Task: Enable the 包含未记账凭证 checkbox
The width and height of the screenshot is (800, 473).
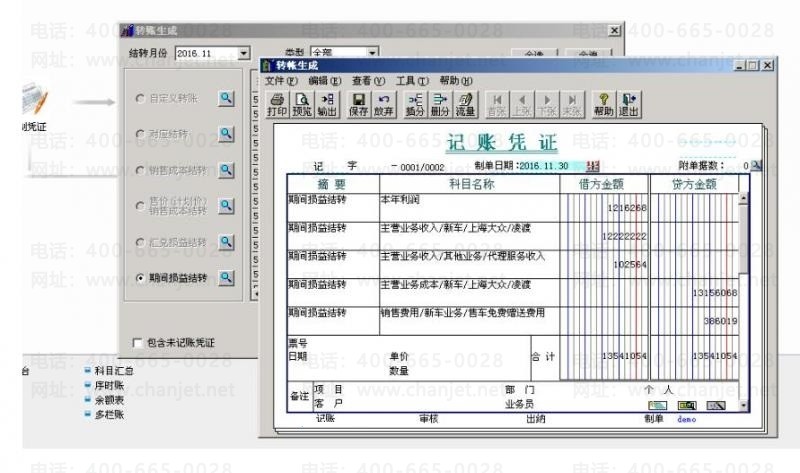Action: [137, 343]
